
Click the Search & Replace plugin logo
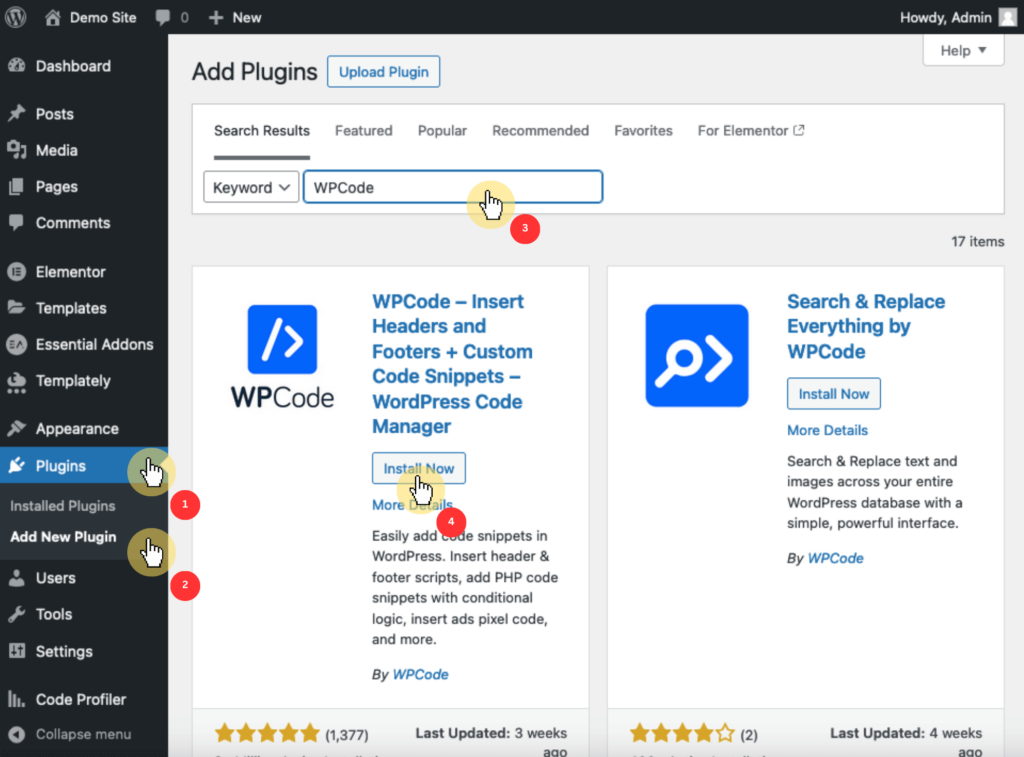[697, 355]
